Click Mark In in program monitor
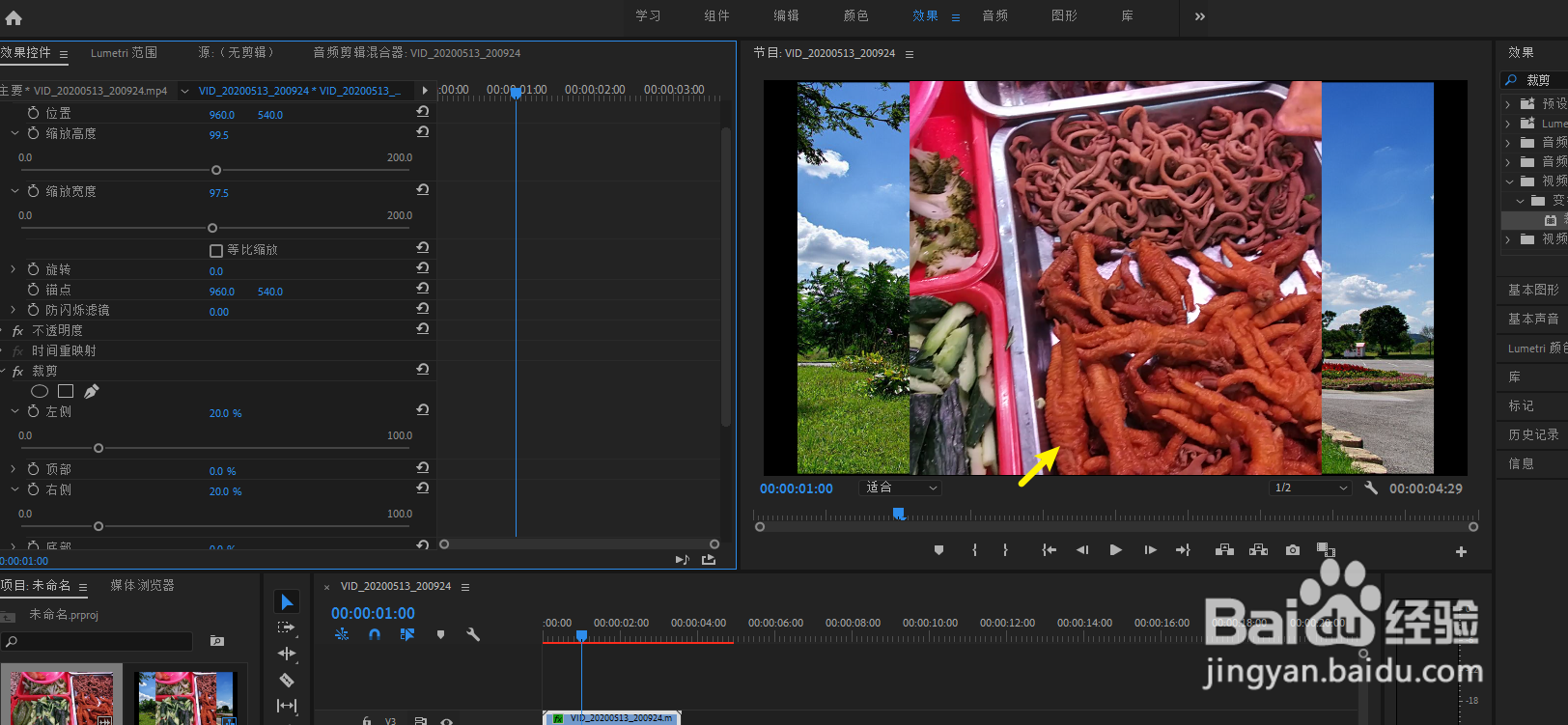 pyautogui.click(x=974, y=550)
